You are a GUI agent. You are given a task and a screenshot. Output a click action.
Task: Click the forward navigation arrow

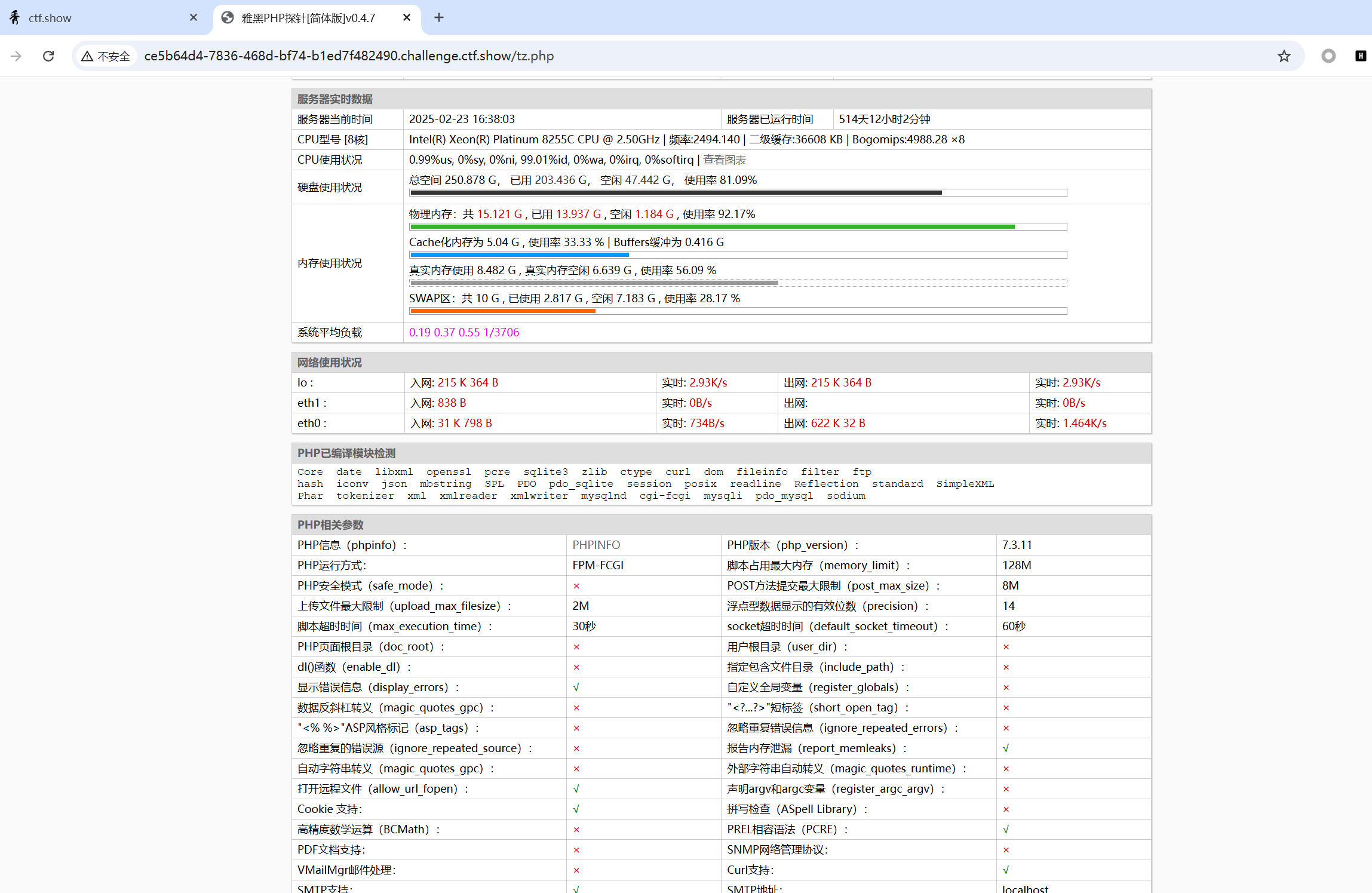[16, 56]
